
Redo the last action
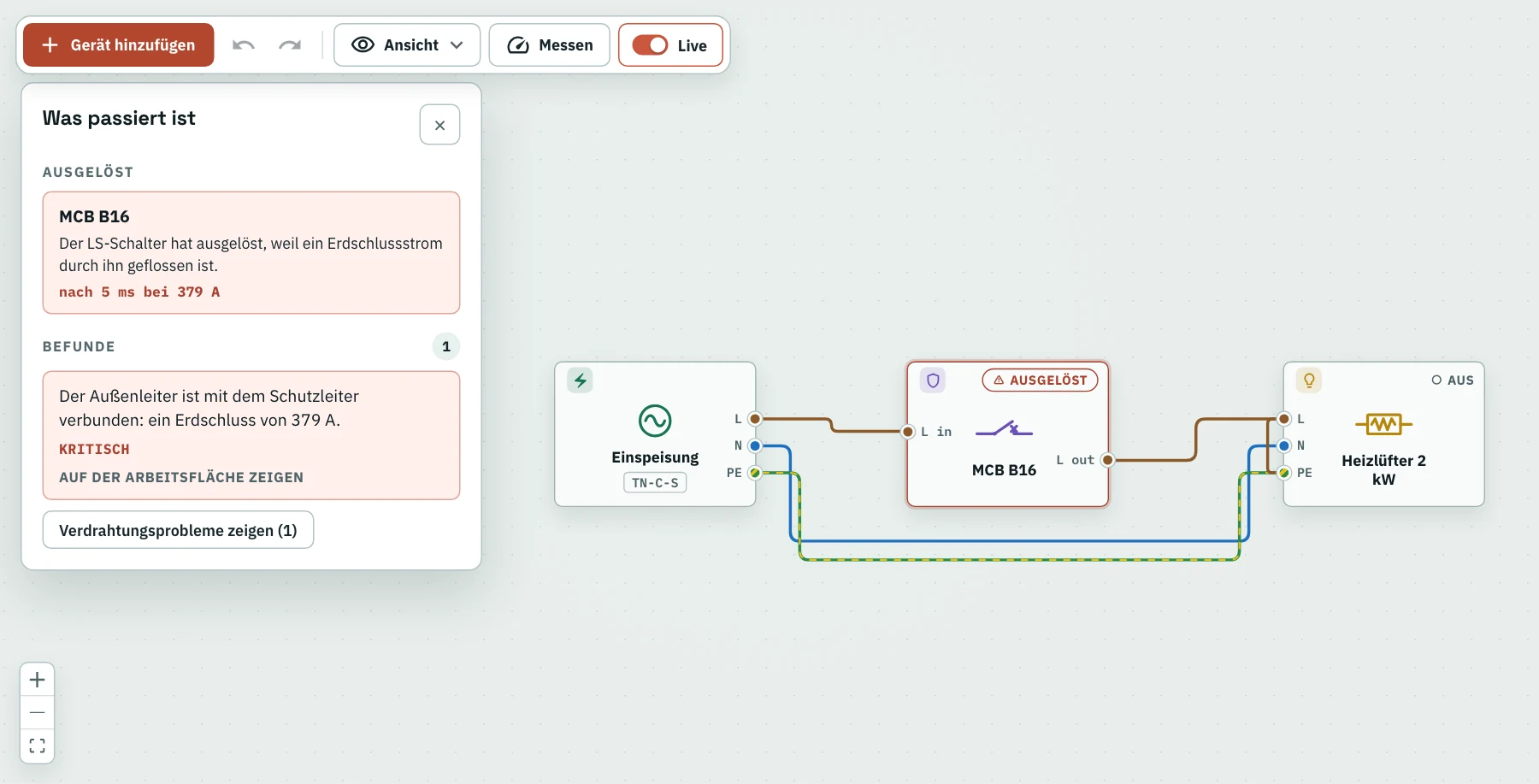click(290, 44)
